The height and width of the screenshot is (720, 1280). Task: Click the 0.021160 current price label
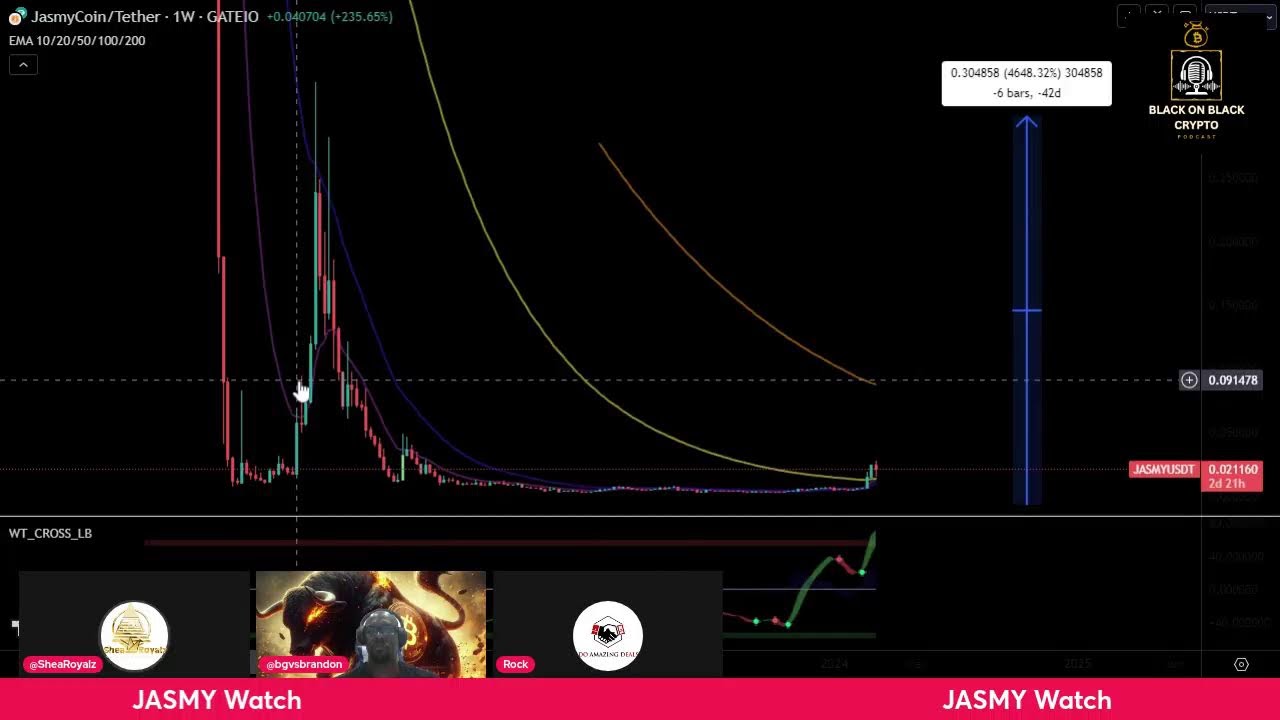1232,469
